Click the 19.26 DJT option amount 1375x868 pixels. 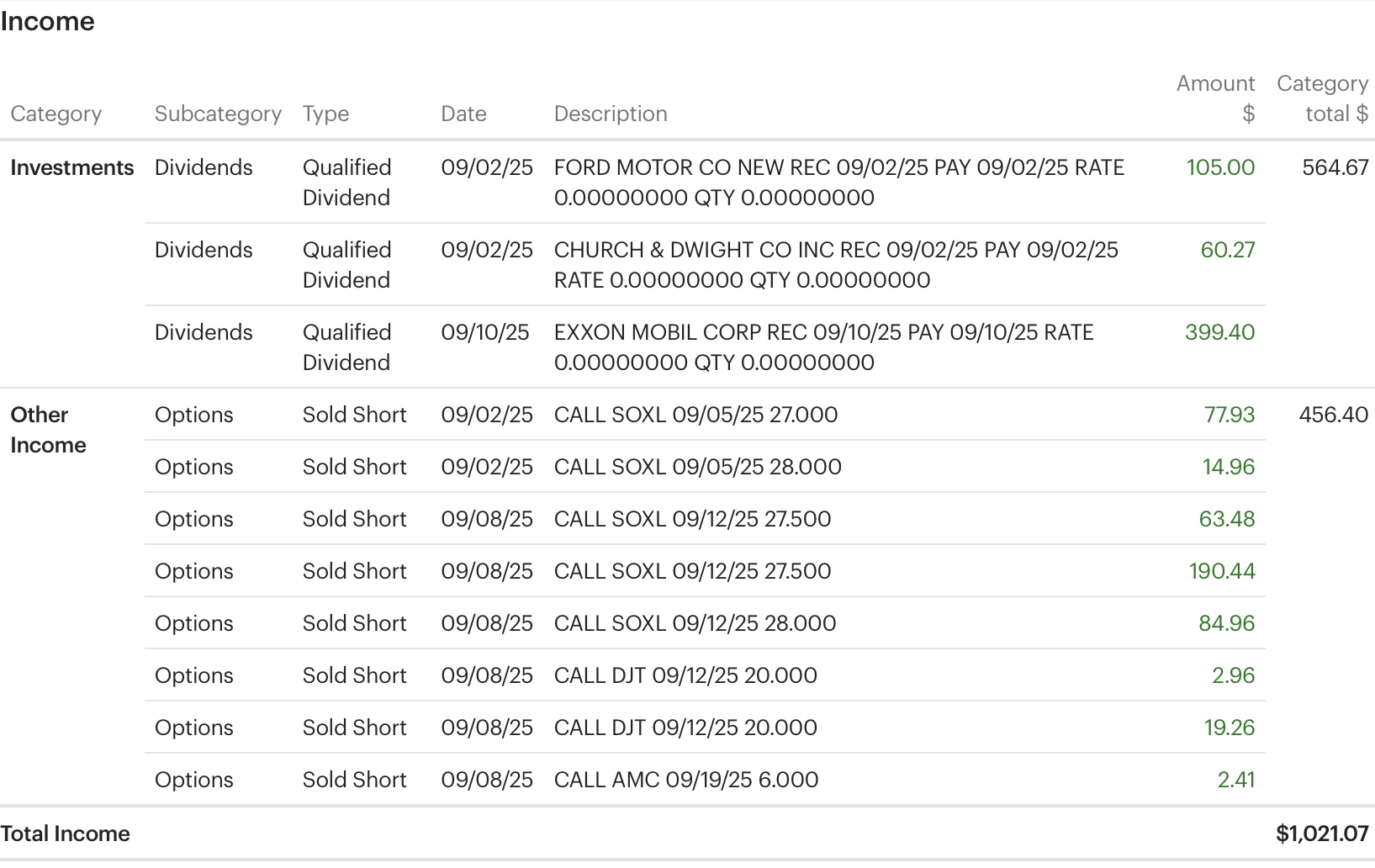pyautogui.click(x=1229, y=728)
